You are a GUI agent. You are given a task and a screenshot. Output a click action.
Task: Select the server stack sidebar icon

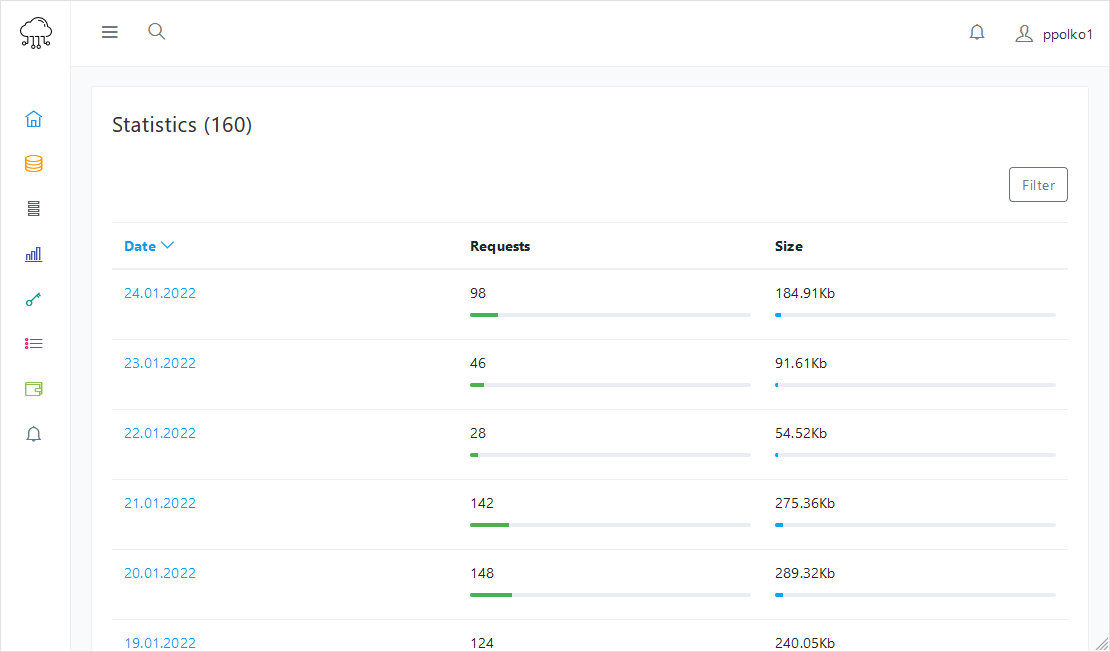click(34, 209)
